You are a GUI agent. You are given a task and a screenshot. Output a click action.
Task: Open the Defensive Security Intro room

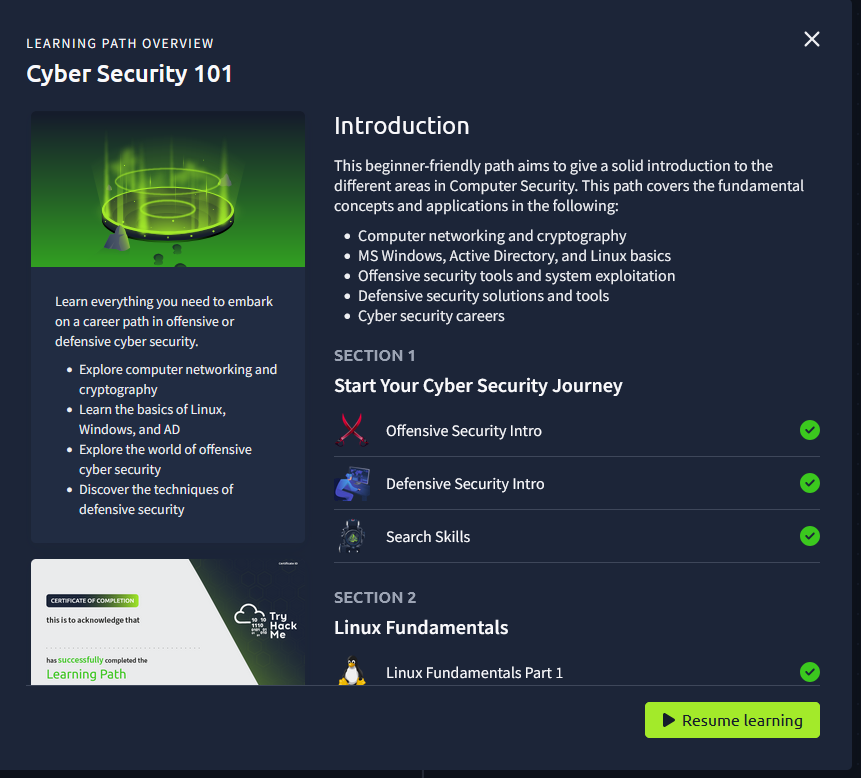coord(465,484)
